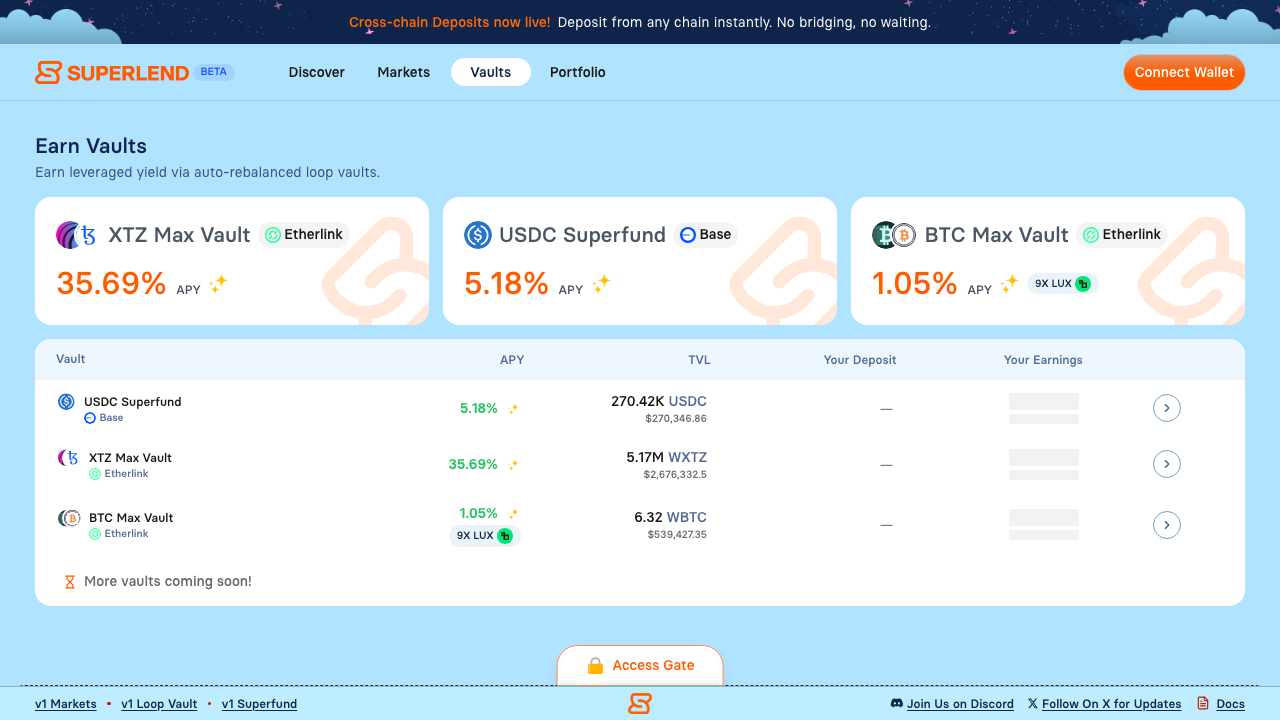
Task: Click the Superlend logo in header
Action: [112, 72]
